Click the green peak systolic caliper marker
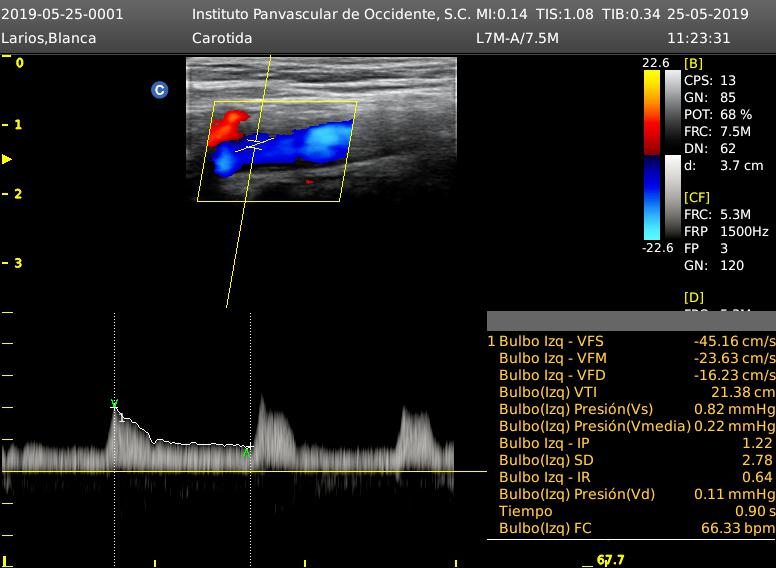 pyautogui.click(x=114, y=404)
